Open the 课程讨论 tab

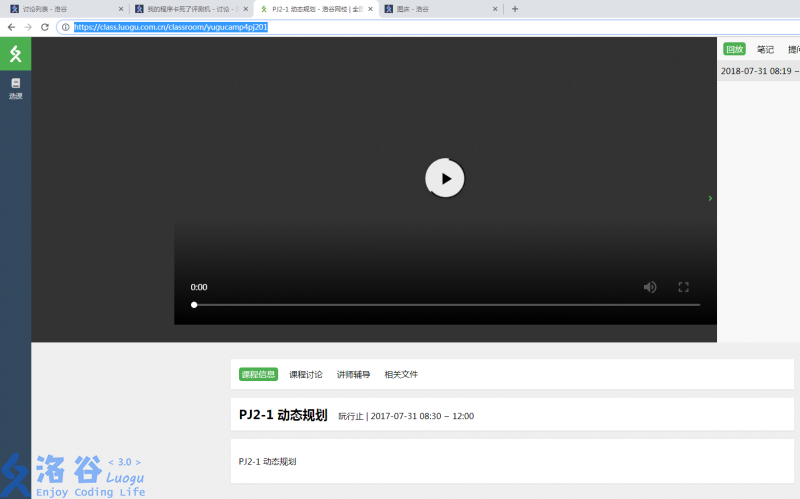click(306, 374)
